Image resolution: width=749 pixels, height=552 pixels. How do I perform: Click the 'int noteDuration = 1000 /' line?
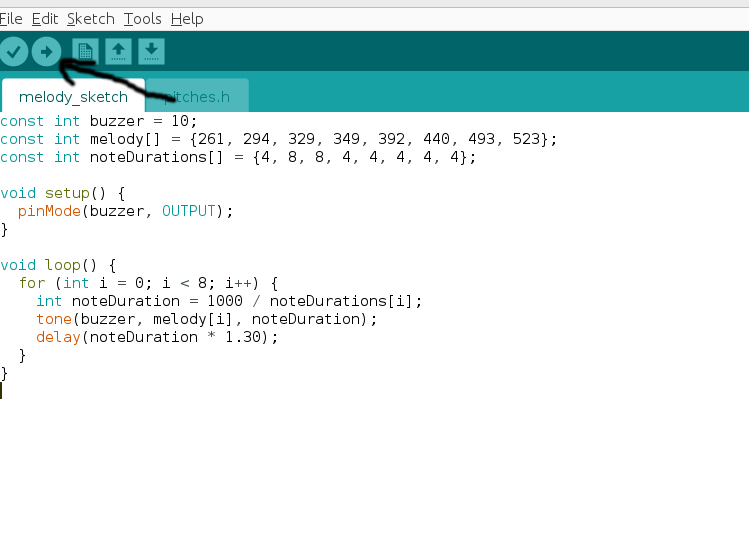click(x=229, y=301)
